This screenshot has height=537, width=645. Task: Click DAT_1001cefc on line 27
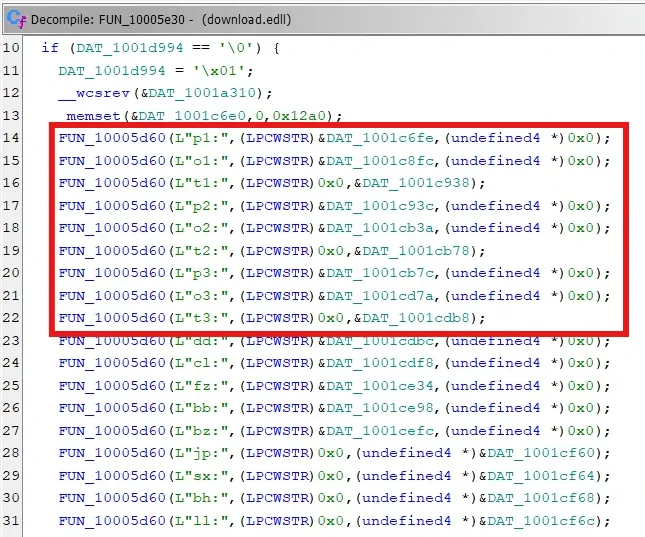pyautogui.click(x=380, y=431)
